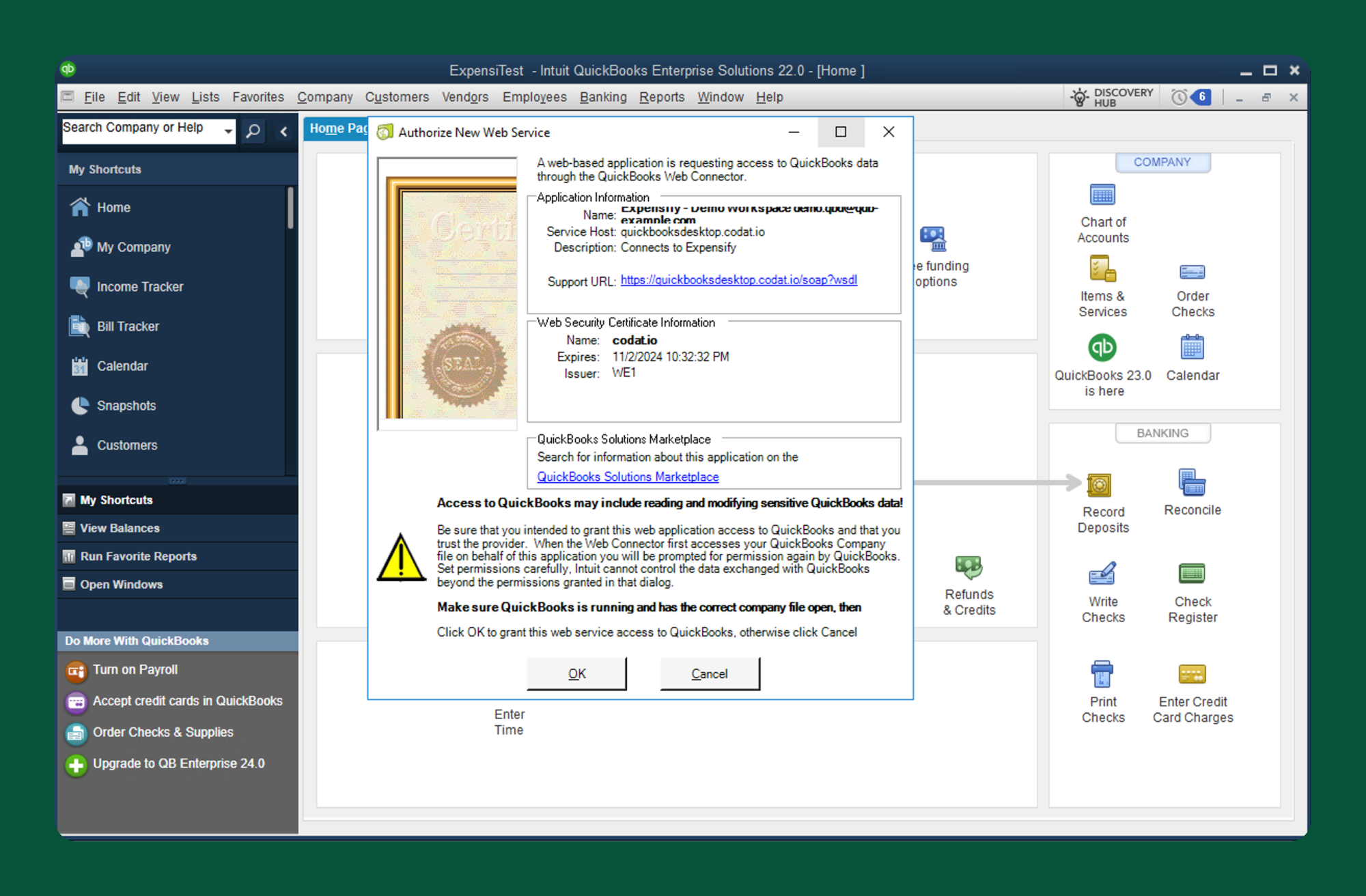This screenshot has width=1366, height=896.
Task: Click the Company menu in menu bar
Action: (324, 97)
